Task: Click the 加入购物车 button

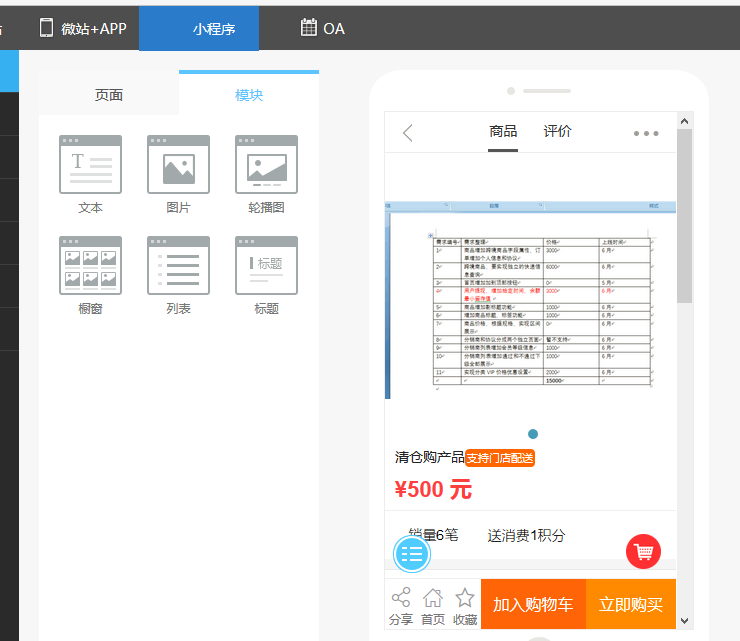Action: (533, 604)
